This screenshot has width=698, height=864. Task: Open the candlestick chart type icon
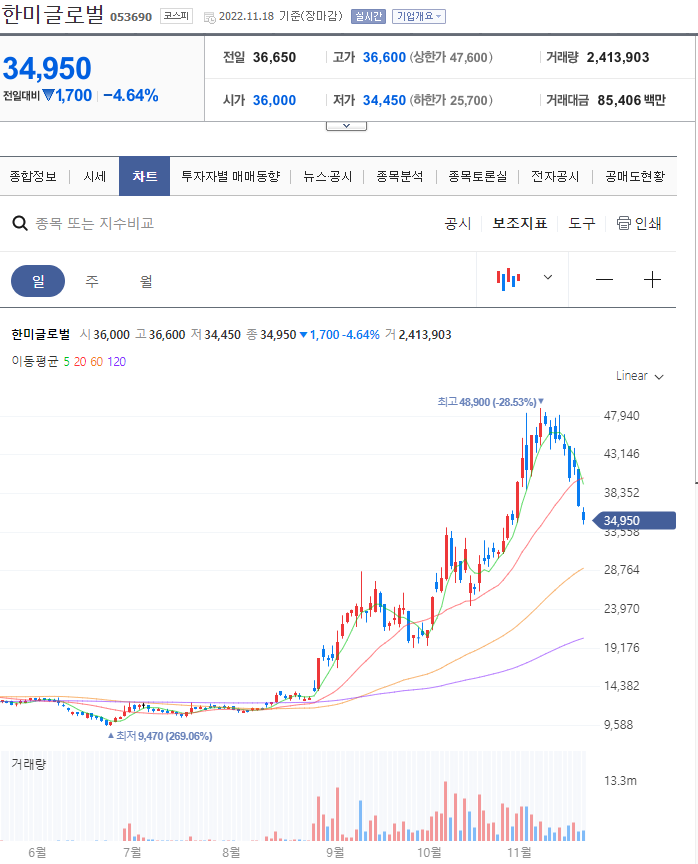508,279
